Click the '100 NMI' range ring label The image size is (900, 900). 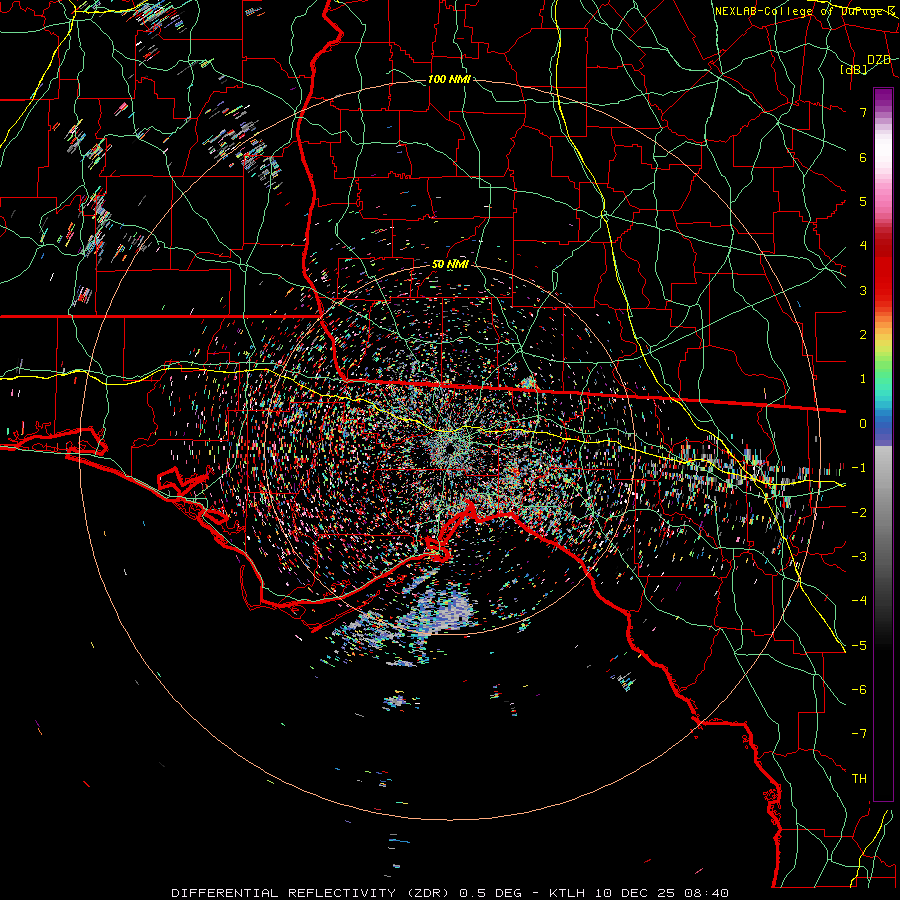pyautogui.click(x=449, y=79)
